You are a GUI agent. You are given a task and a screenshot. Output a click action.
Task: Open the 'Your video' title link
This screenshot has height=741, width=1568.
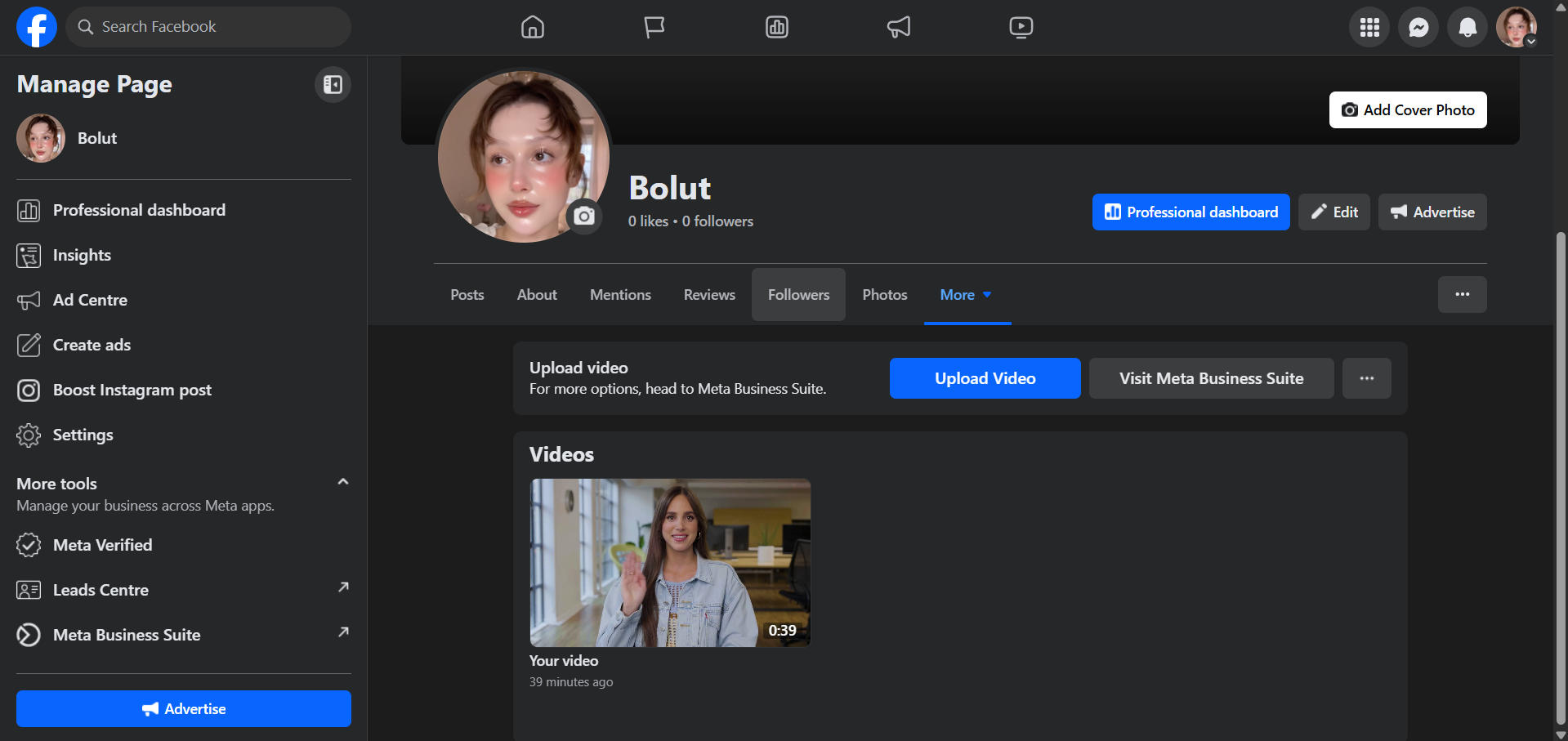coord(564,660)
